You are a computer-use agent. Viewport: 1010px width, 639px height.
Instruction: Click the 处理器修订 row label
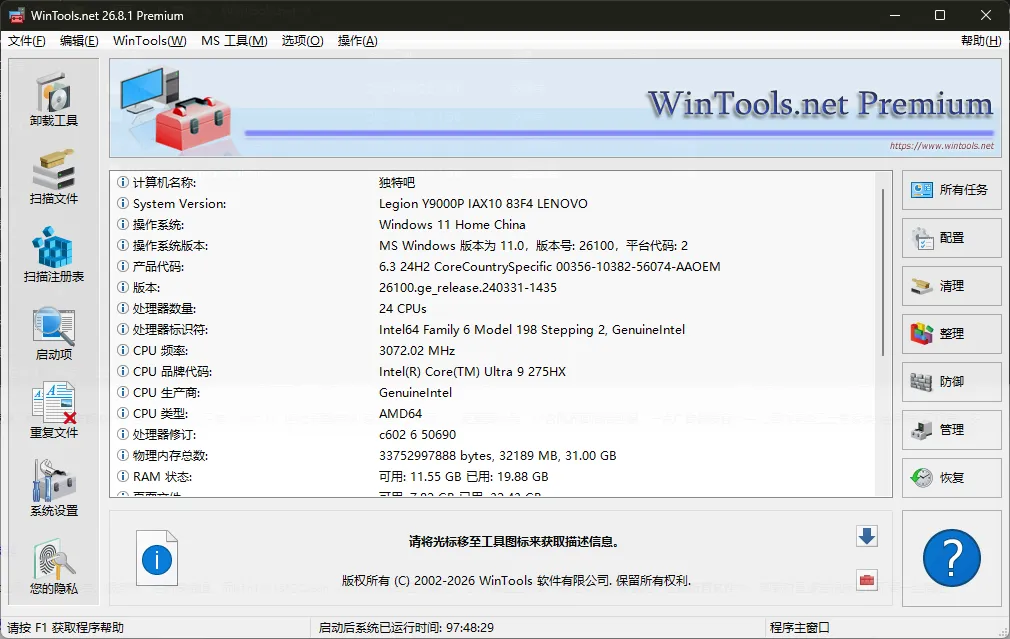[164, 435]
